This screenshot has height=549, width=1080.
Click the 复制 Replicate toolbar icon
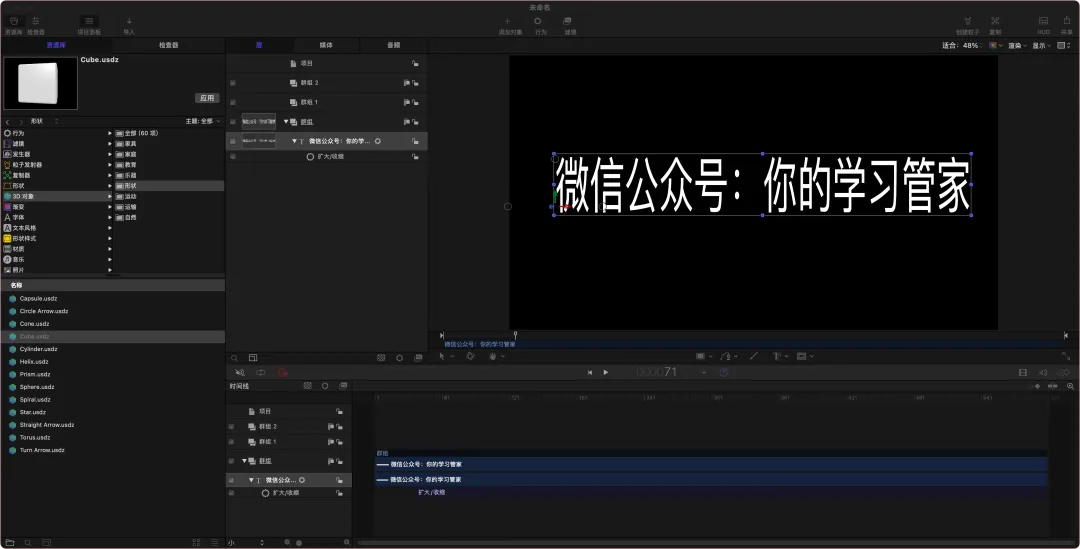click(995, 21)
